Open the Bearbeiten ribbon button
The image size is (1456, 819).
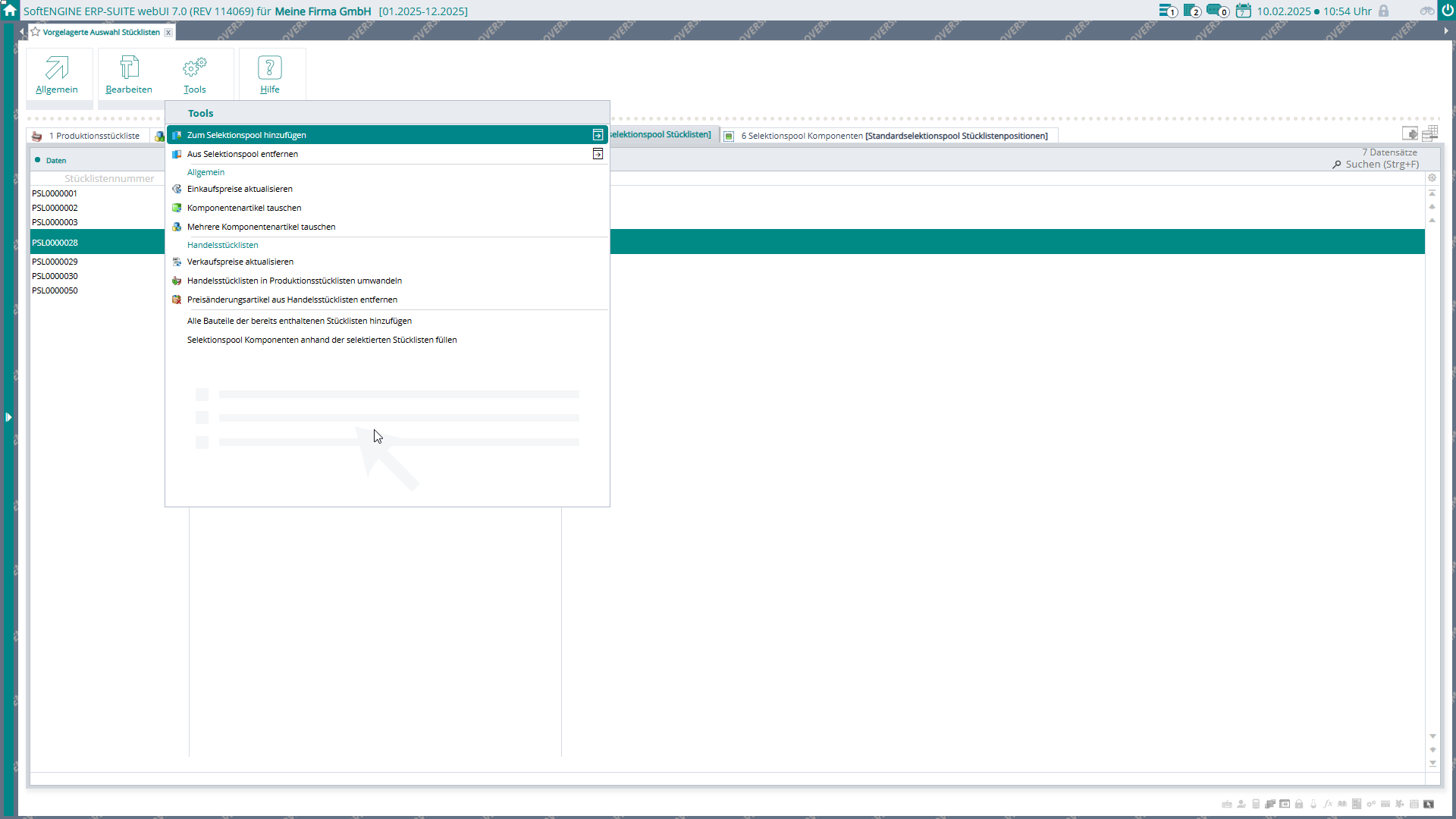(129, 74)
